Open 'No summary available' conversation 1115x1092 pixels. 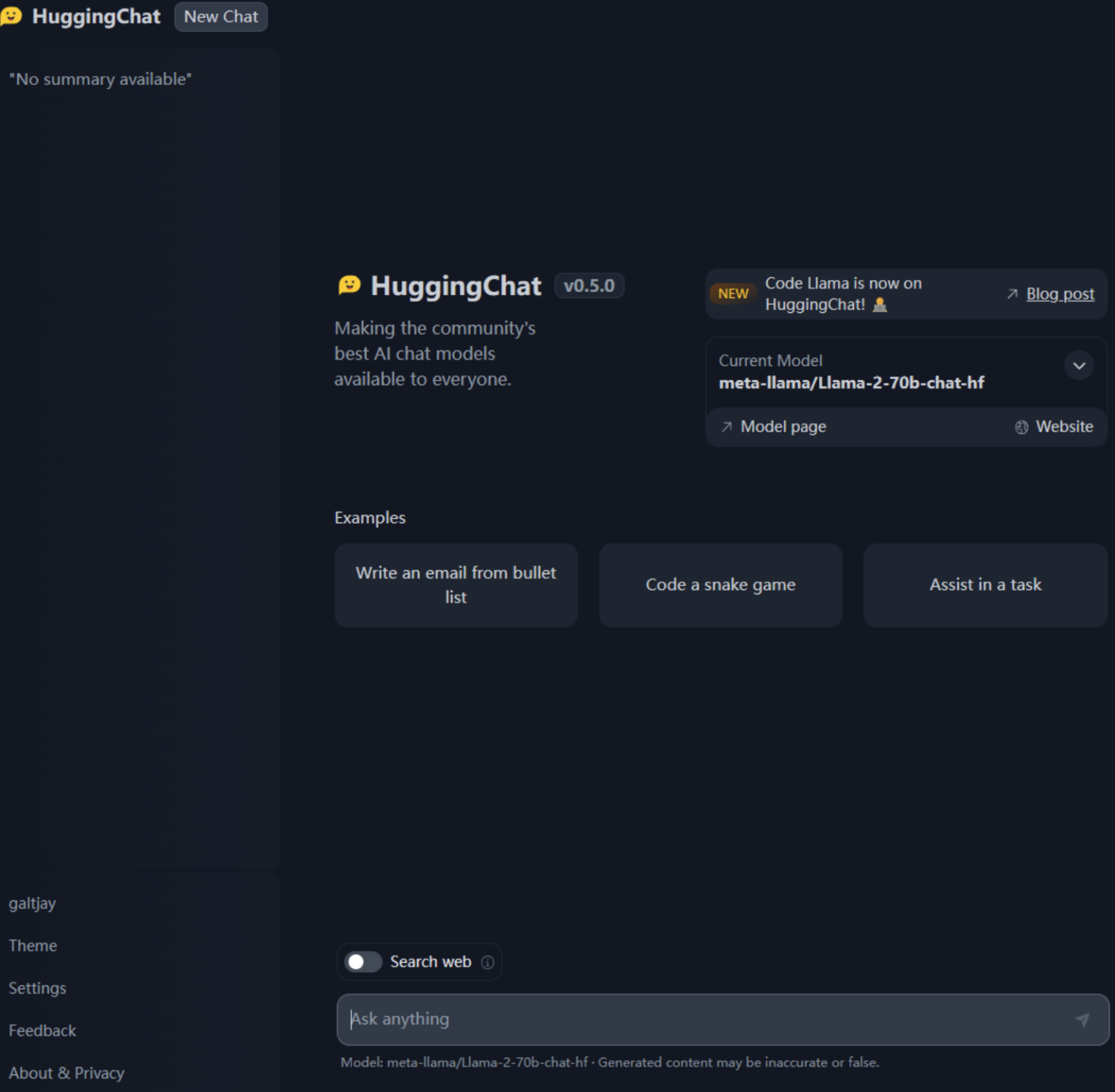(x=100, y=79)
